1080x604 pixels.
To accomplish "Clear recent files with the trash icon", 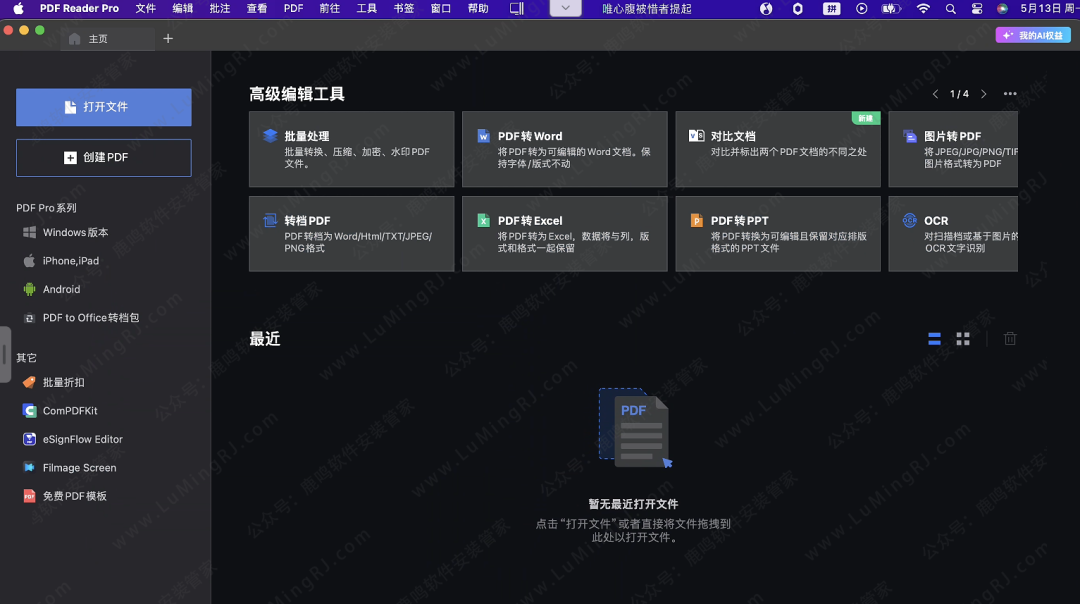I will (1010, 338).
